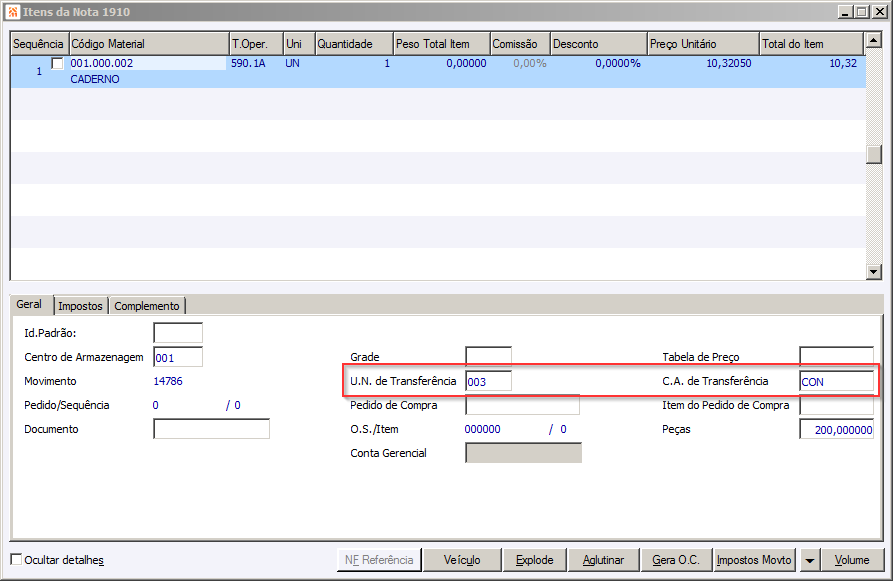Click the grid scrollbar down arrow
This screenshot has height=581, width=893.
click(x=873, y=272)
